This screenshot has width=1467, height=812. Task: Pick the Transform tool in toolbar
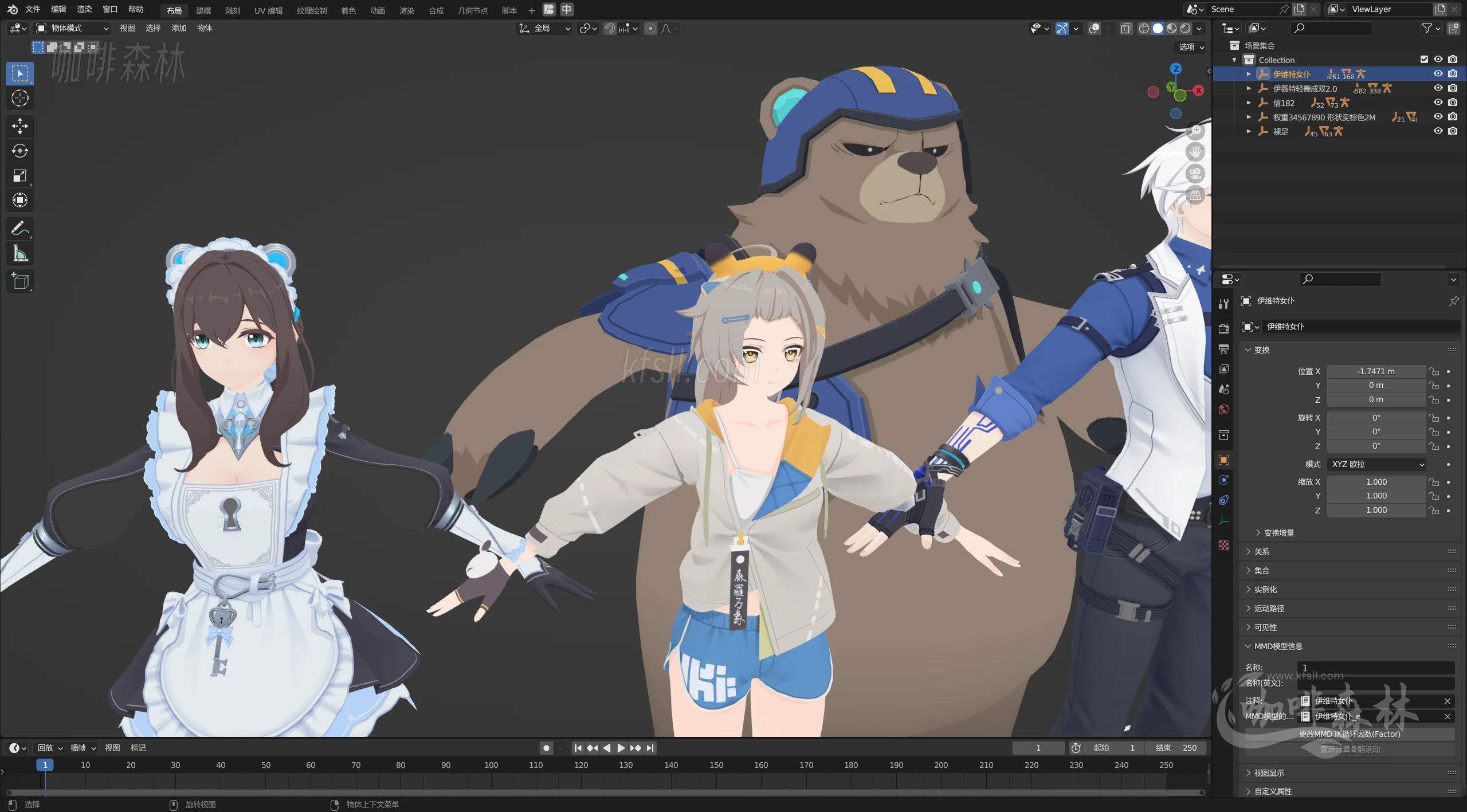click(x=20, y=200)
